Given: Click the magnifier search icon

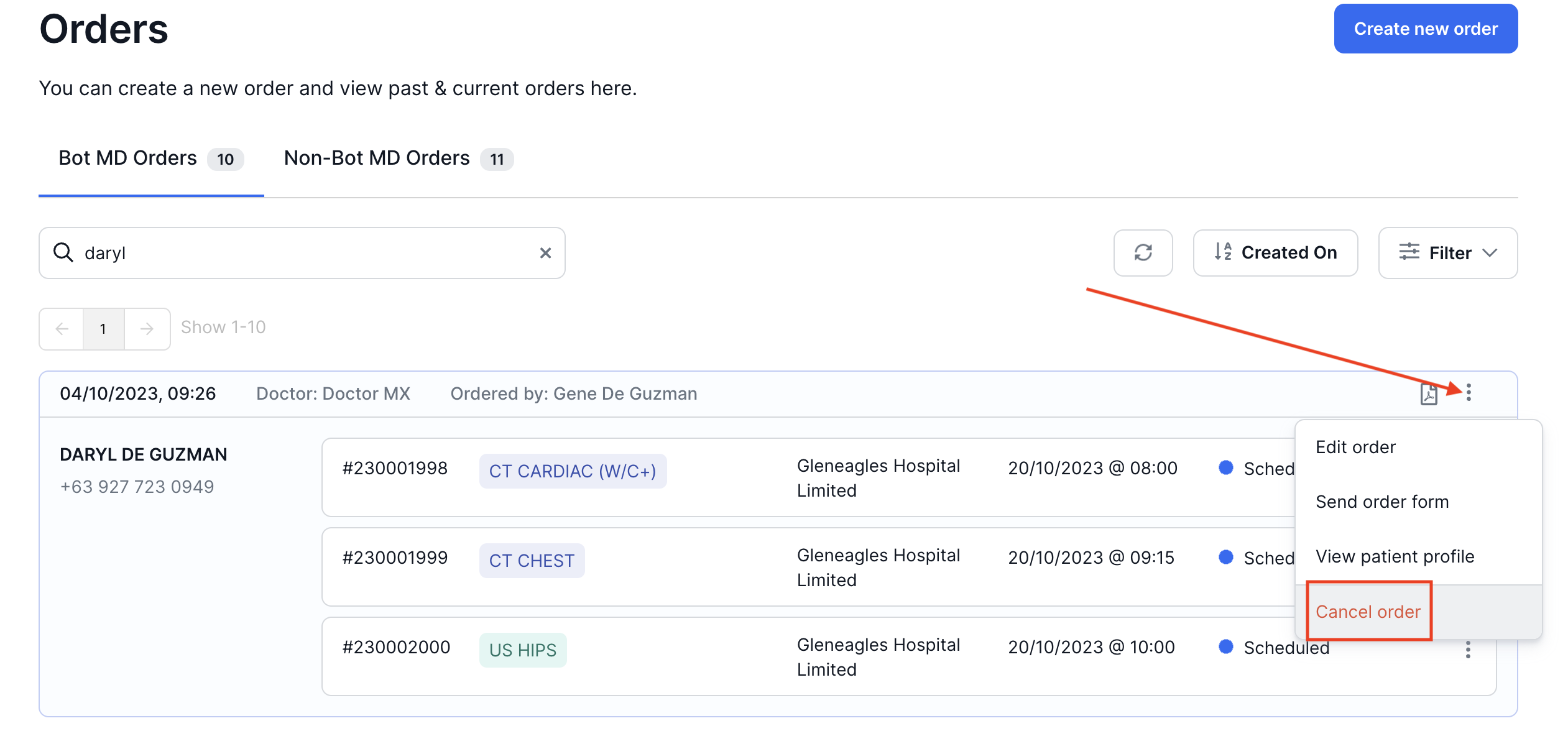Looking at the screenshot, I should (63, 252).
